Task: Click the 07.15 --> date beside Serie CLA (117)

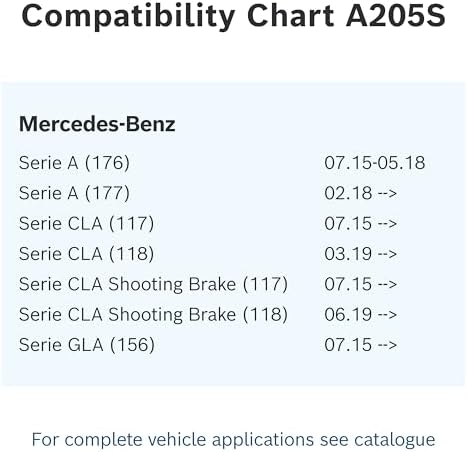Action: tap(361, 224)
